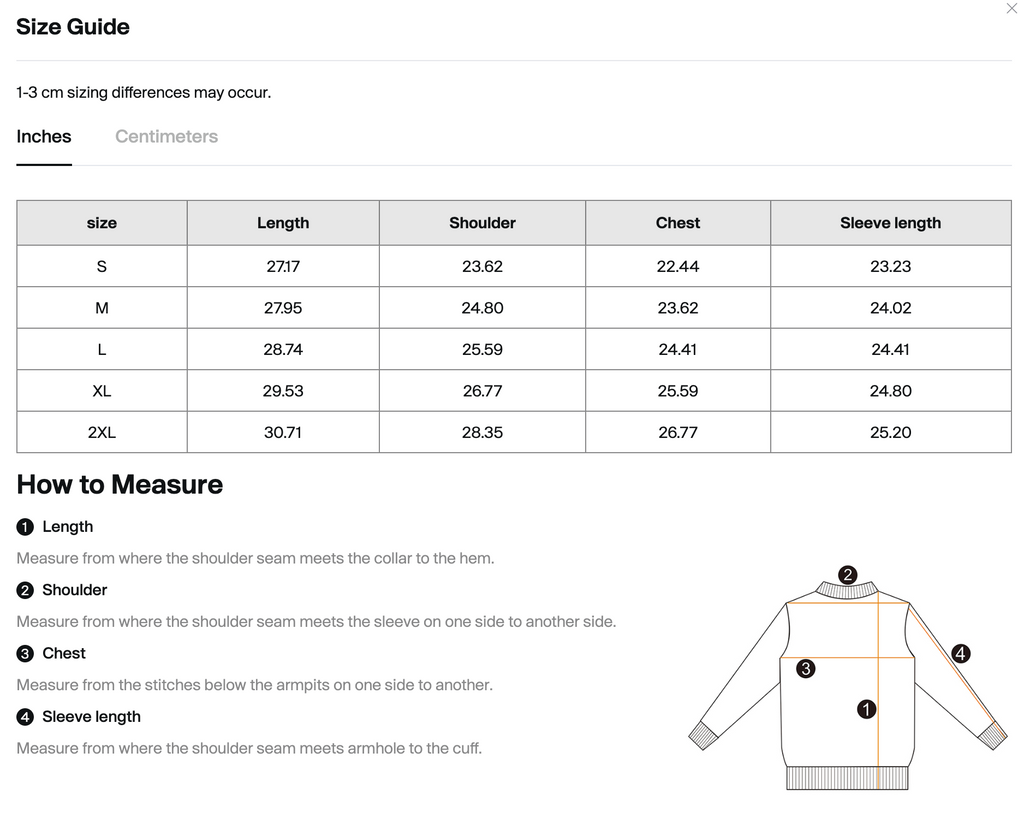Select the M size row label
1024x818 pixels.
point(102,308)
